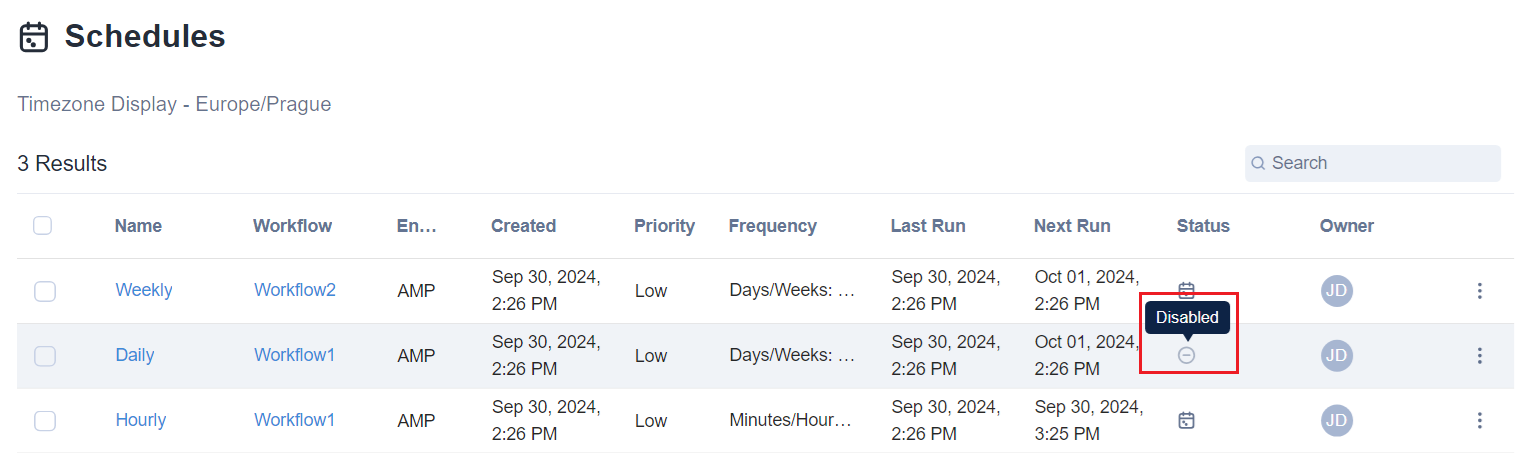Open the Weekly schedule link

tap(144, 290)
